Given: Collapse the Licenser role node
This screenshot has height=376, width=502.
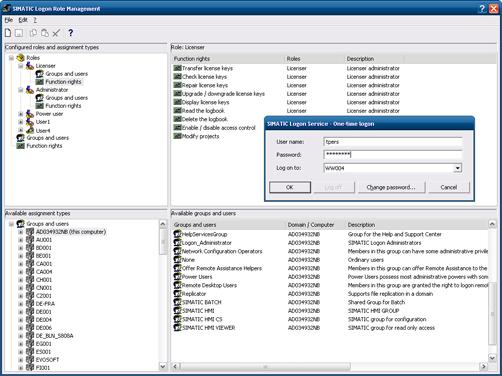Looking at the screenshot, I should point(21,66).
